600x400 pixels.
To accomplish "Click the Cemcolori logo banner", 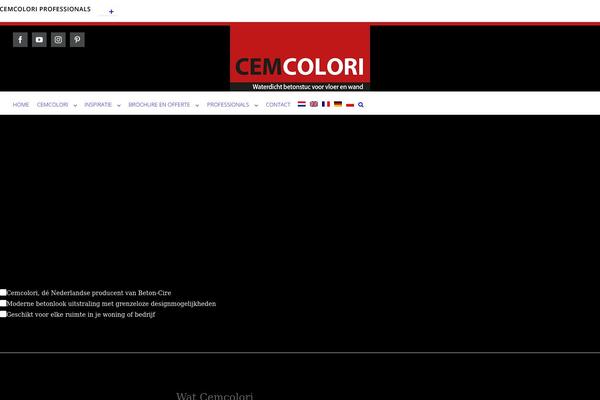I will coord(300,57).
